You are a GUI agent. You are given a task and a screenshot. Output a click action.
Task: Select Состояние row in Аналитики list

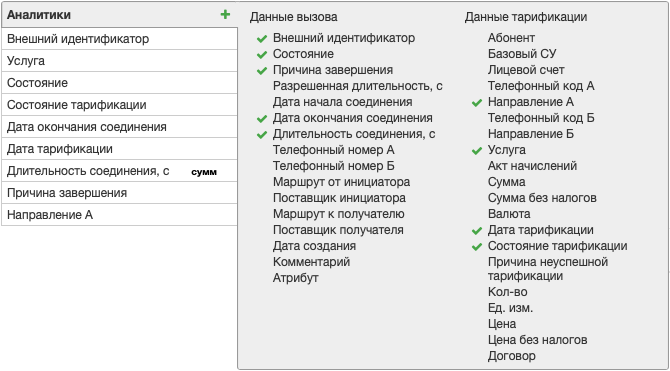click(119, 83)
